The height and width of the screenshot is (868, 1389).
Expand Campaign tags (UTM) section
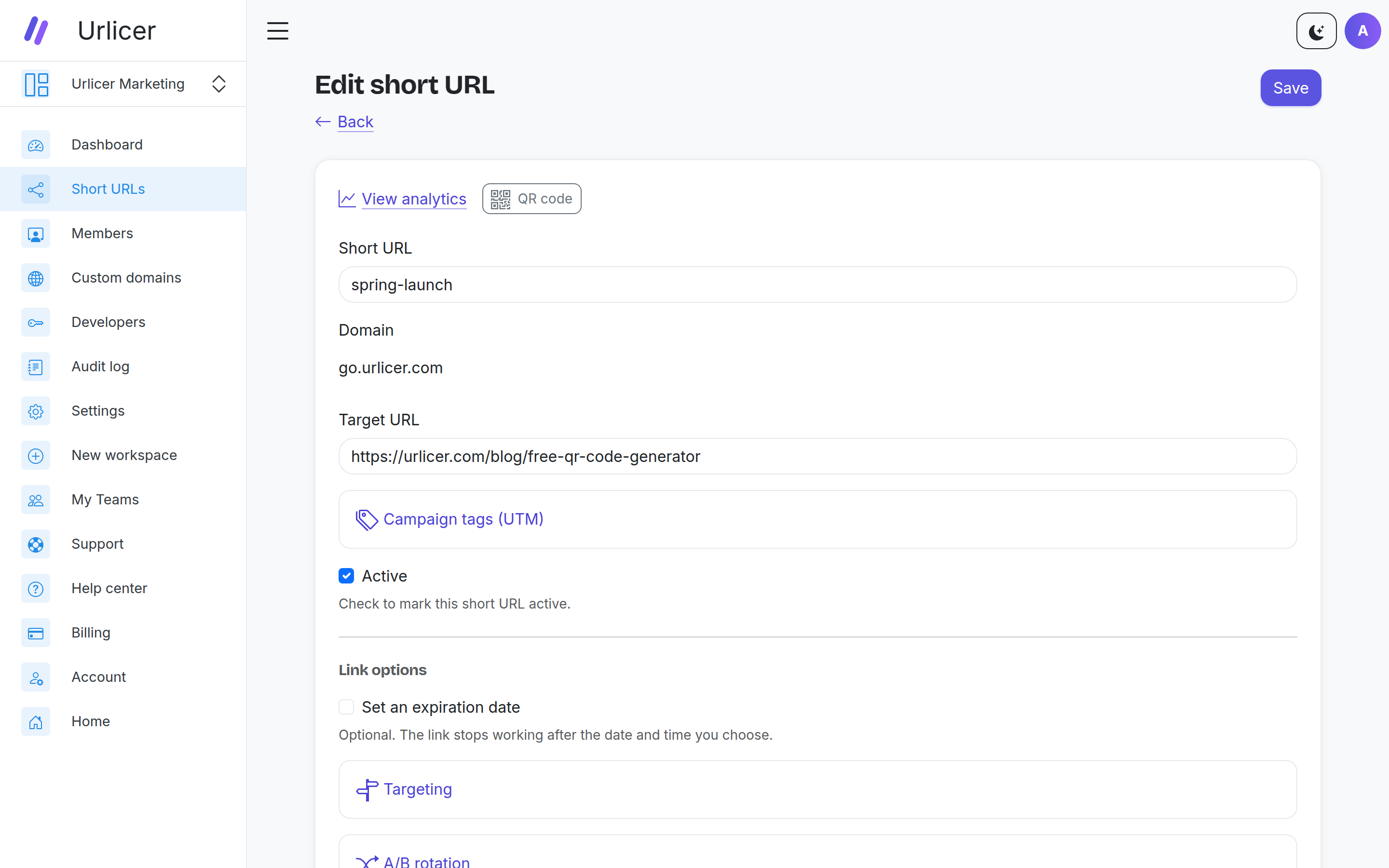(817, 519)
